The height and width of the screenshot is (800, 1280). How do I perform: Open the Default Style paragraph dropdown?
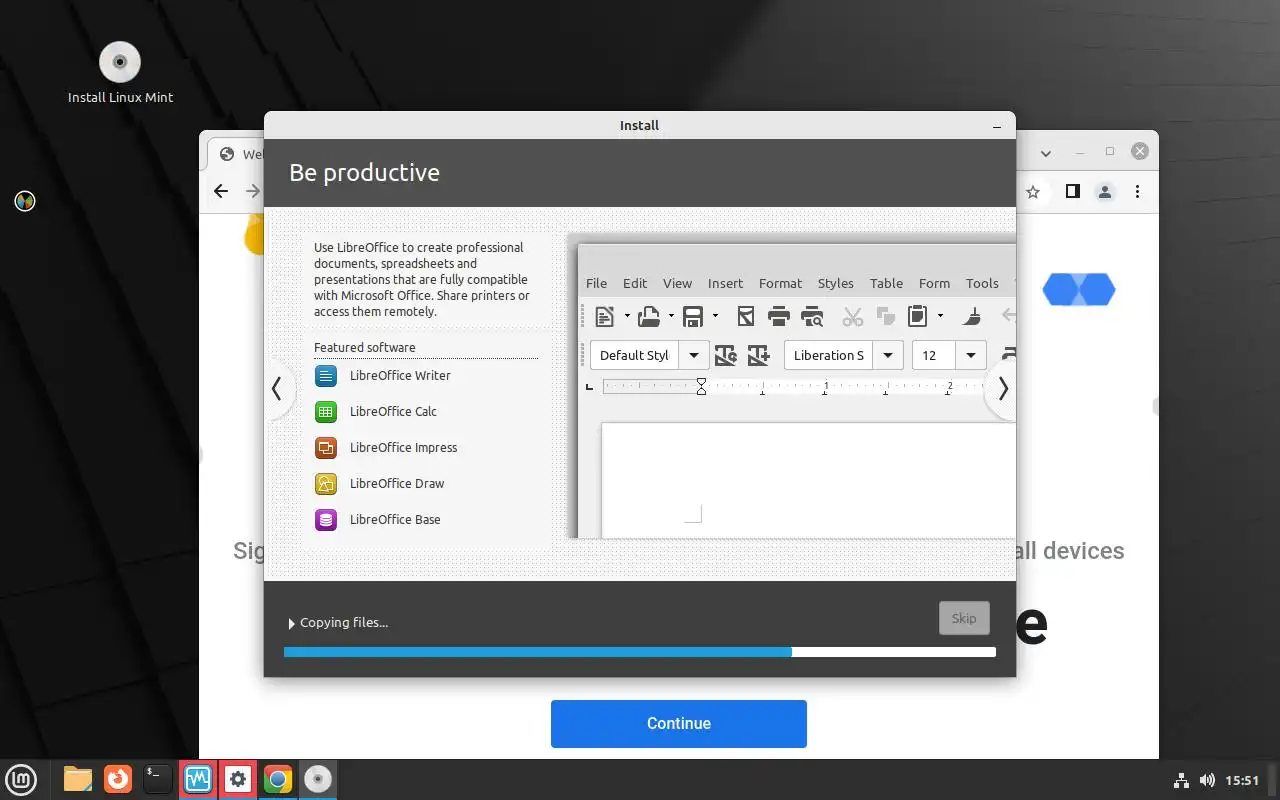694,355
